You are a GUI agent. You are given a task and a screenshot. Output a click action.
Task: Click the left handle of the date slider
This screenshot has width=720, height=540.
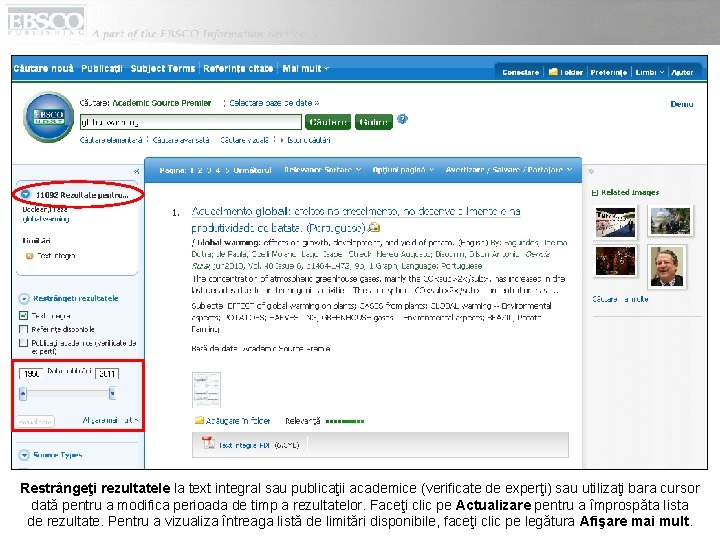pyautogui.click(x=23, y=394)
